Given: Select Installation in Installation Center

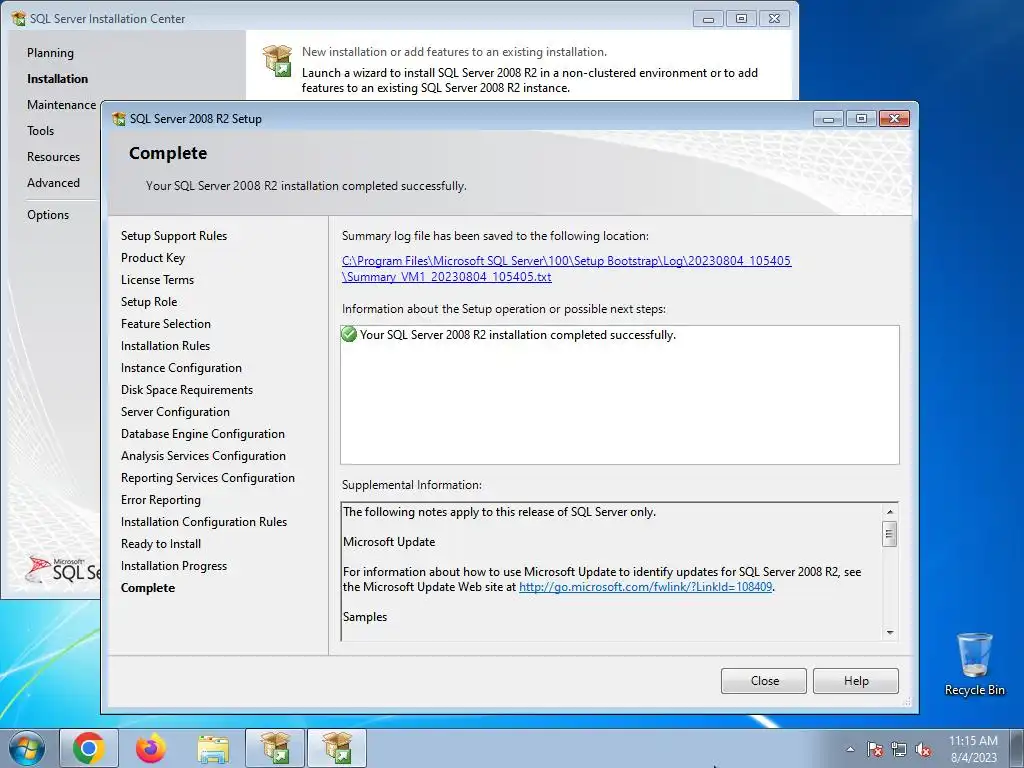Looking at the screenshot, I should click(x=57, y=78).
